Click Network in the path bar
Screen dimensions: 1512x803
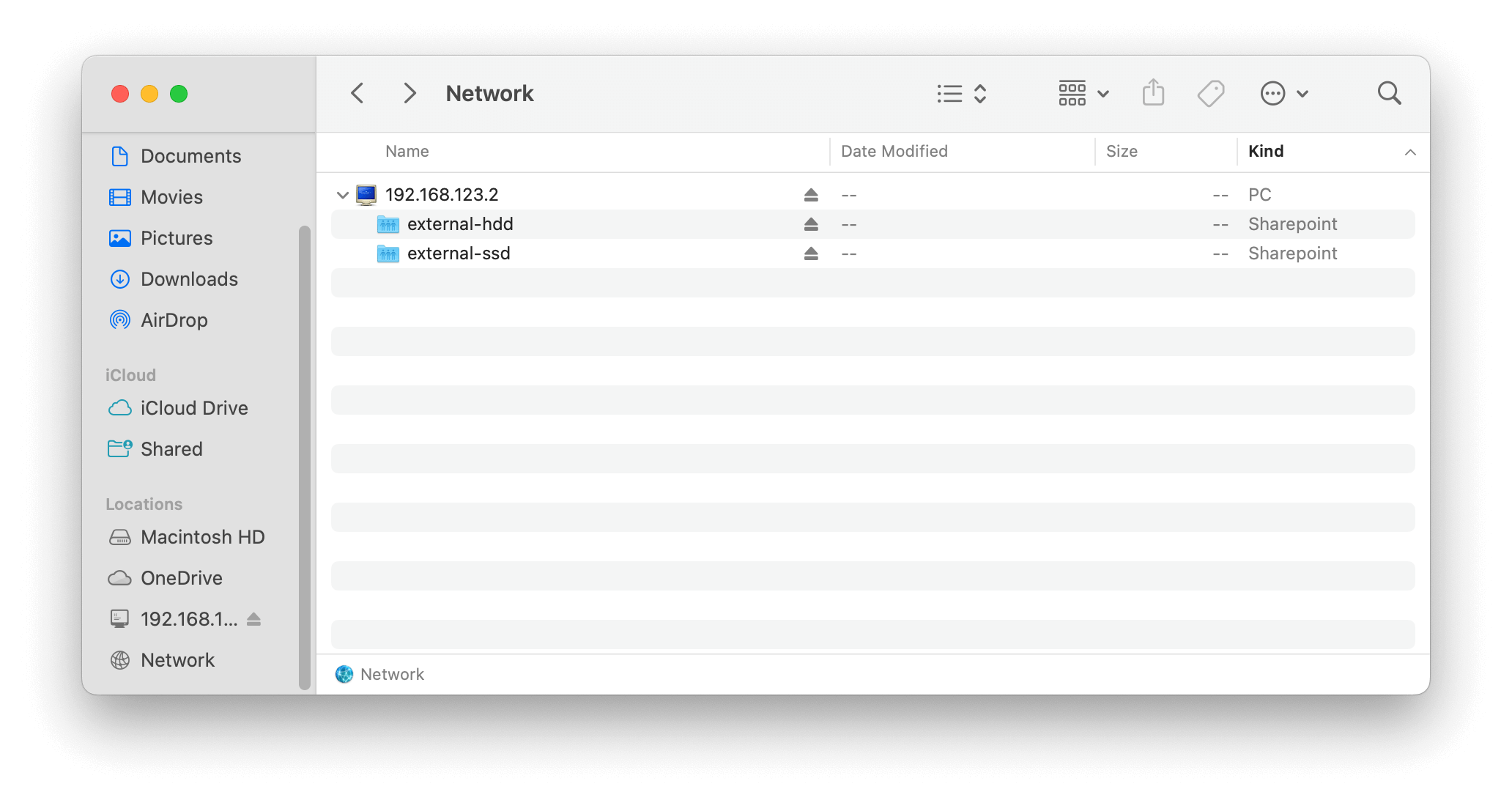tap(391, 674)
